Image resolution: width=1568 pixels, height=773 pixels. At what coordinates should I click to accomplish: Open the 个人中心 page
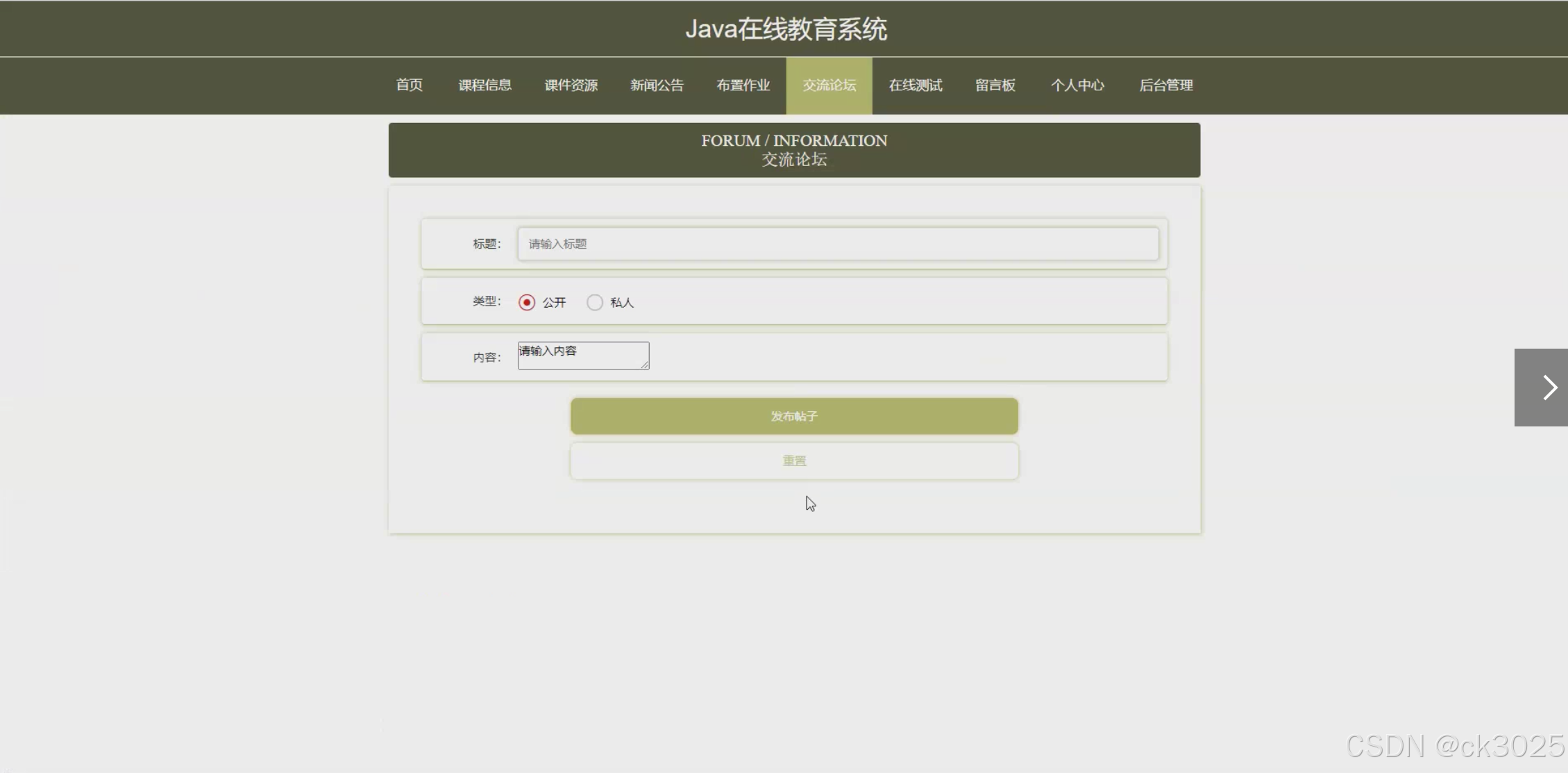pyautogui.click(x=1077, y=85)
